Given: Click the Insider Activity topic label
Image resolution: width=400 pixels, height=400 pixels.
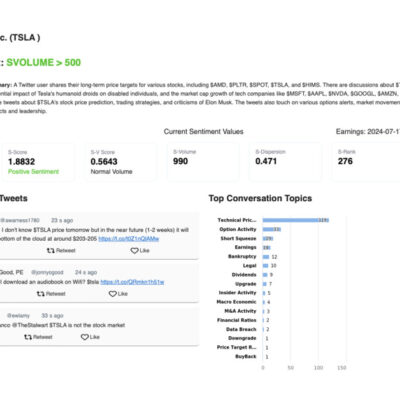Looking at the screenshot, I should pos(237,293).
